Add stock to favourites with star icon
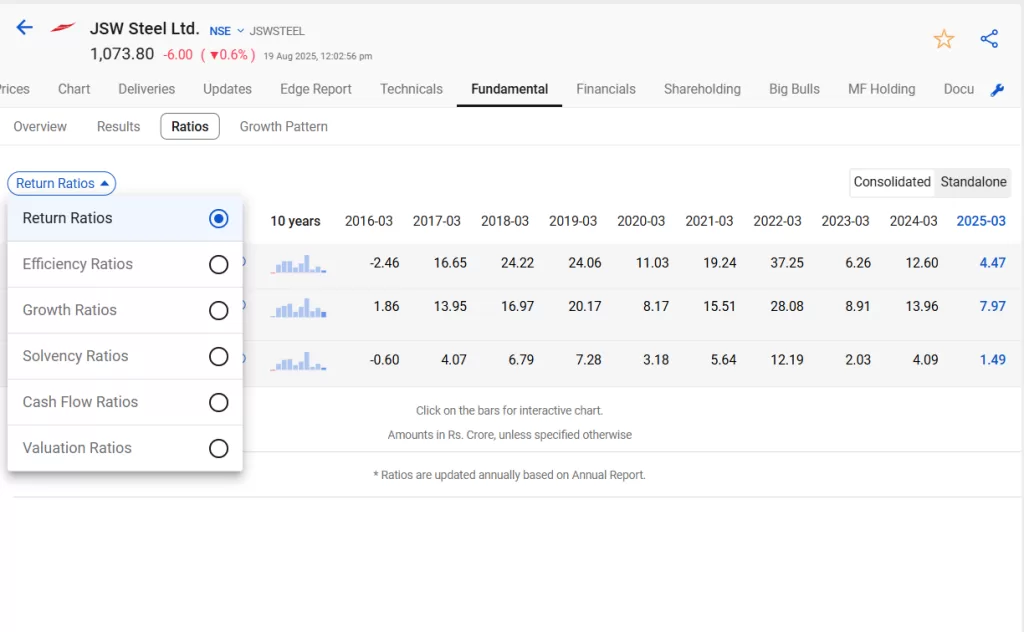The image size is (1024, 632). click(x=944, y=39)
